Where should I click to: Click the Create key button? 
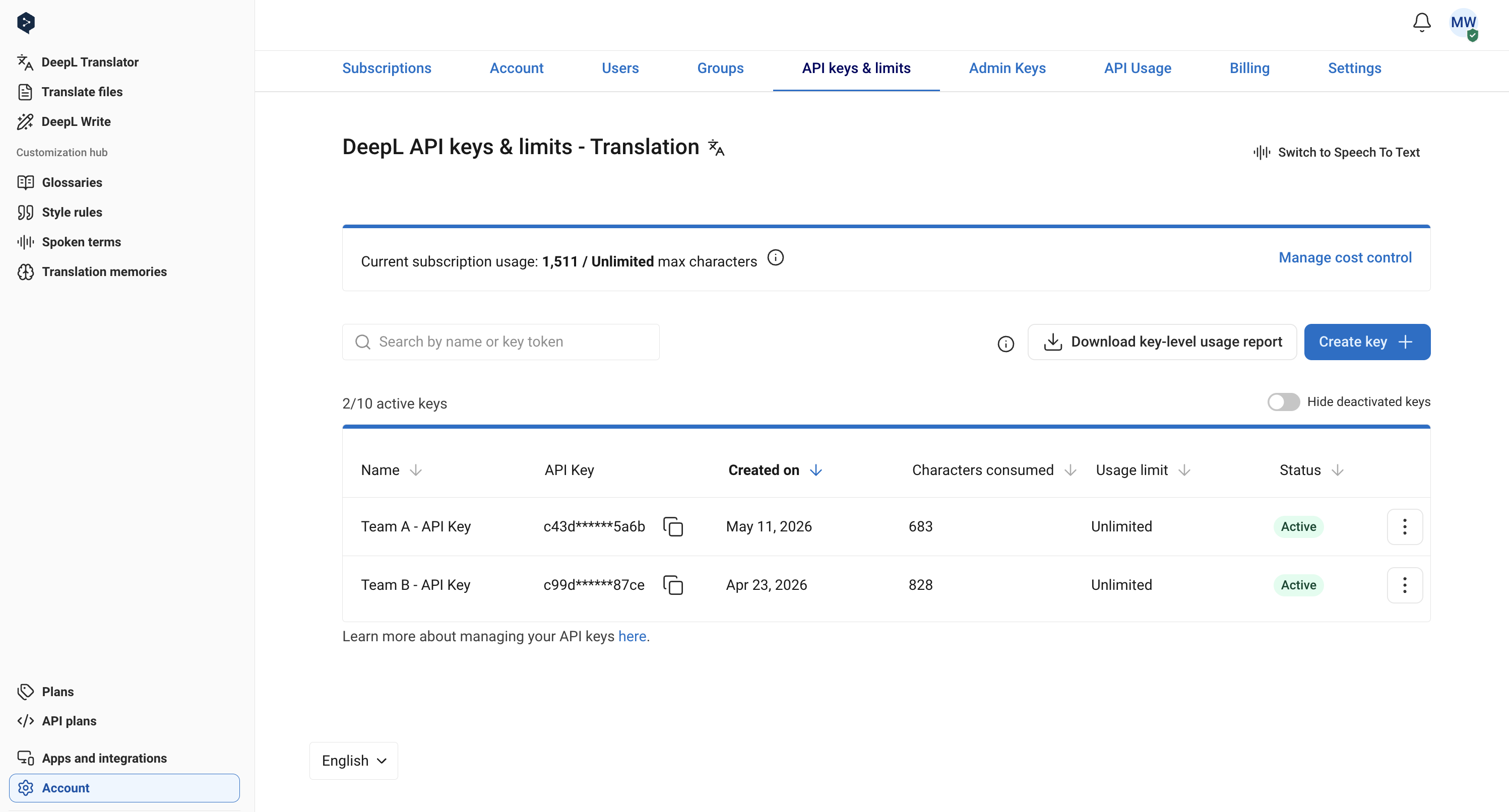[x=1367, y=342]
